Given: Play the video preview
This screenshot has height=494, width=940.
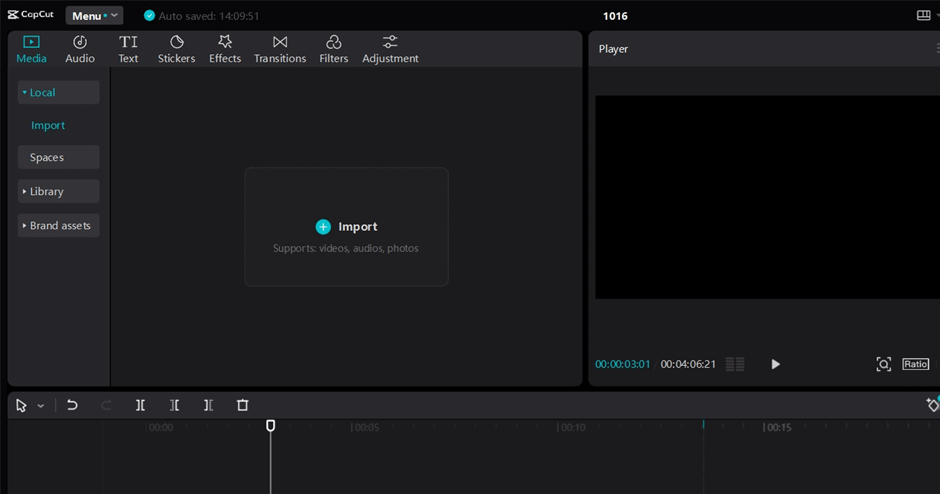Looking at the screenshot, I should (775, 364).
